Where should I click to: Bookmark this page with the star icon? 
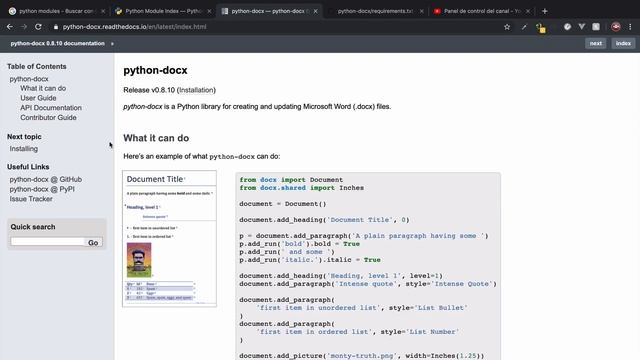point(507,27)
